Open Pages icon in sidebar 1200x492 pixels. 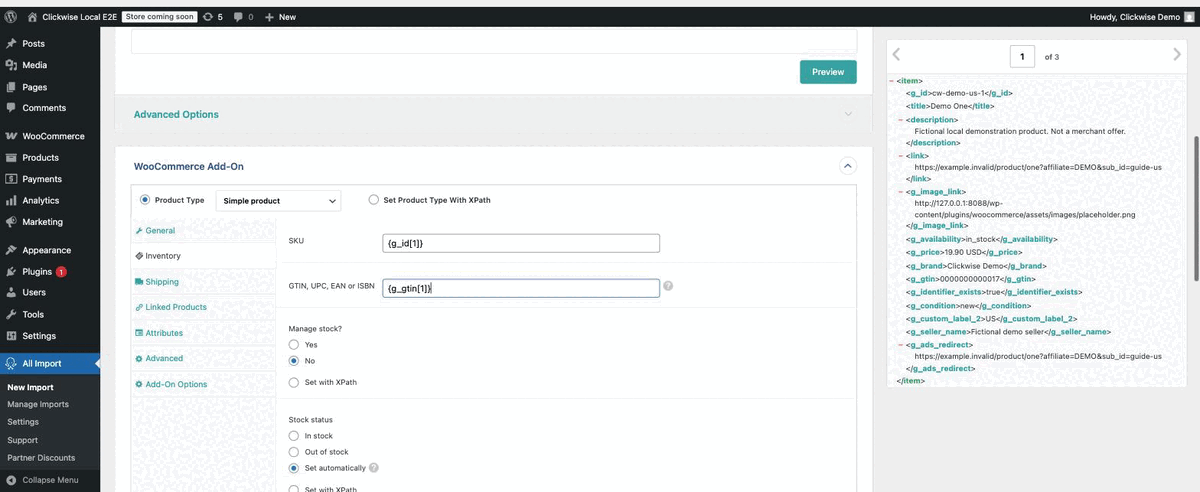11,87
